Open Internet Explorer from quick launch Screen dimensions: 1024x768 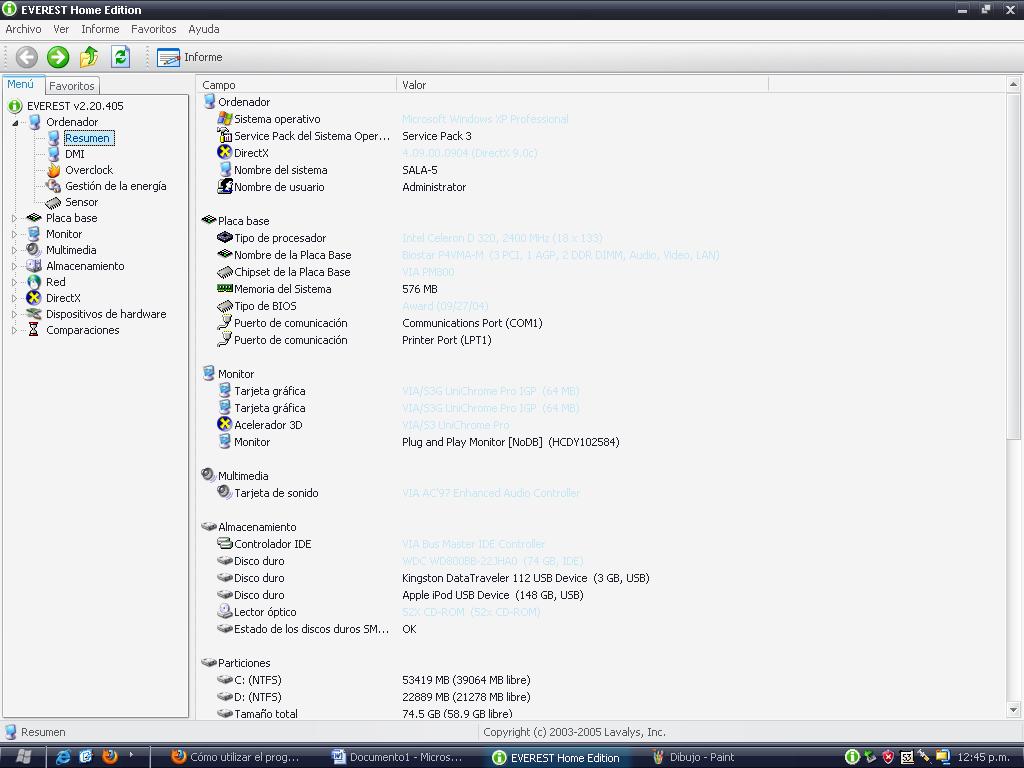63,757
